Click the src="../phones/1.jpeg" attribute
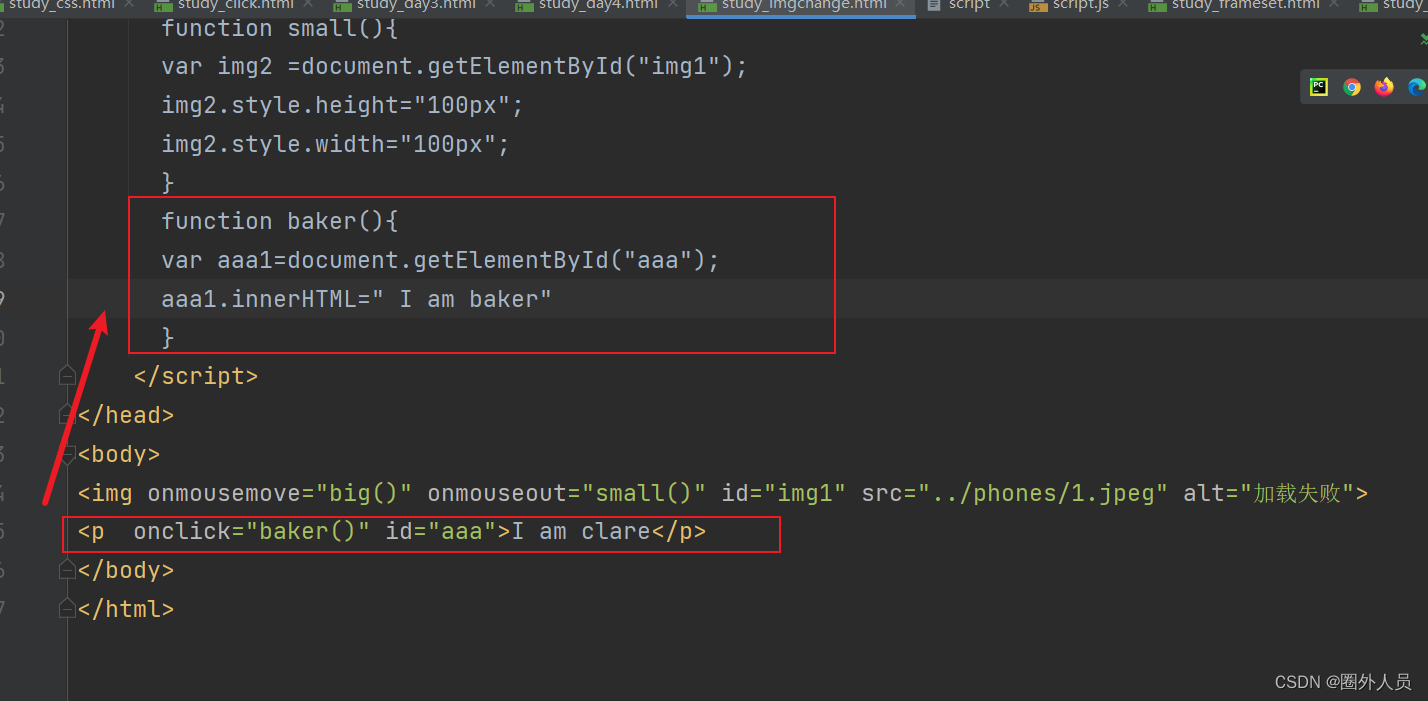Screen dimensions: 1428x701 (x=1014, y=493)
